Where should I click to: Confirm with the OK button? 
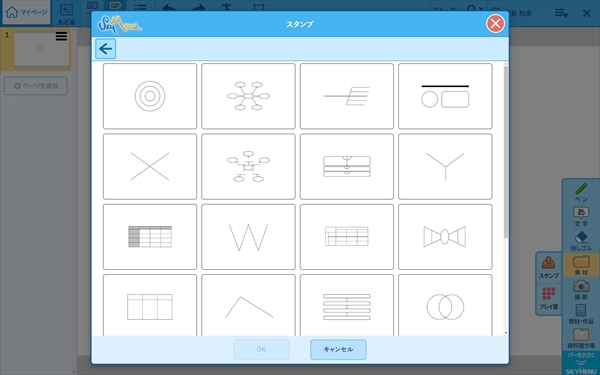click(261, 349)
